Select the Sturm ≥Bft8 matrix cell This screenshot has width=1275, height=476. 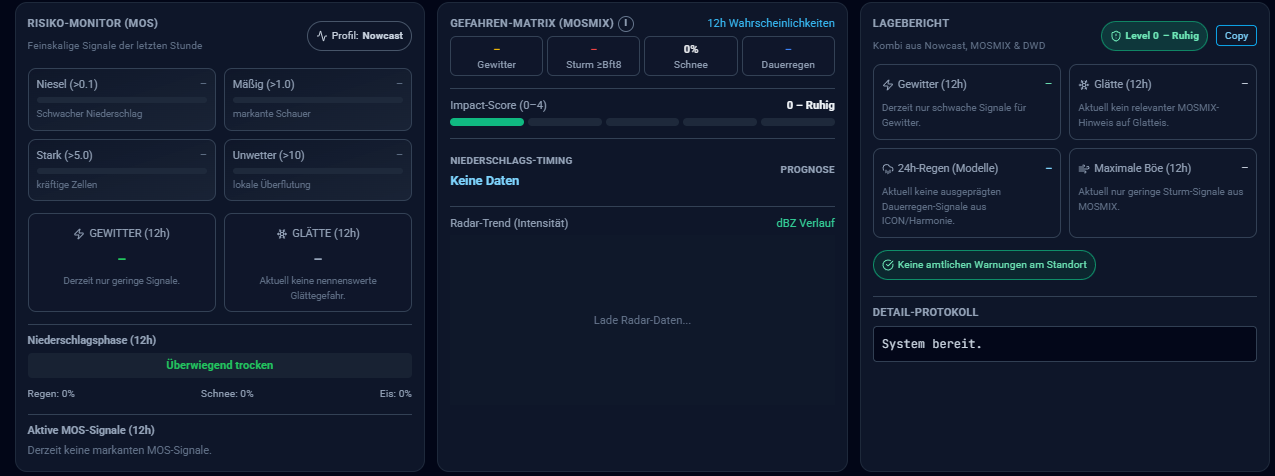coord(594,56)
